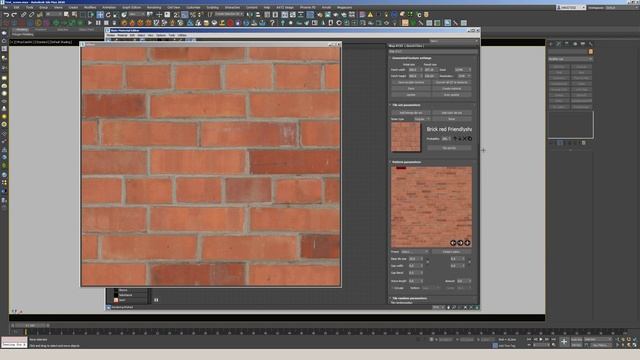Screen dimensions: 640x360
Task: Open Material menu in Slate Material Editor
Action: (122, 36)
